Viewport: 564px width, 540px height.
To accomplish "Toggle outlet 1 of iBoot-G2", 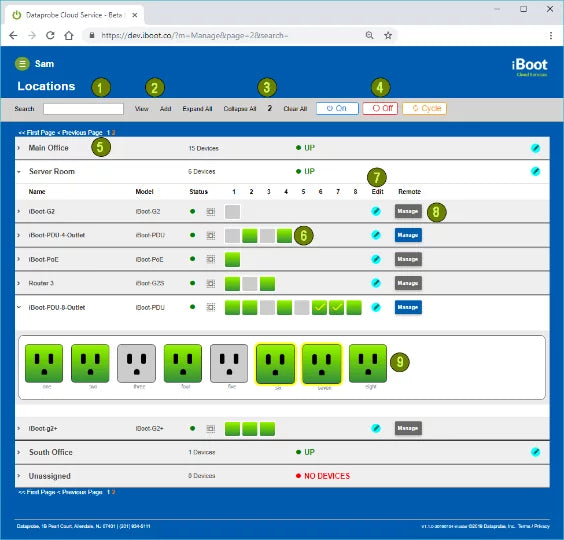I will [x=232, y=212].
